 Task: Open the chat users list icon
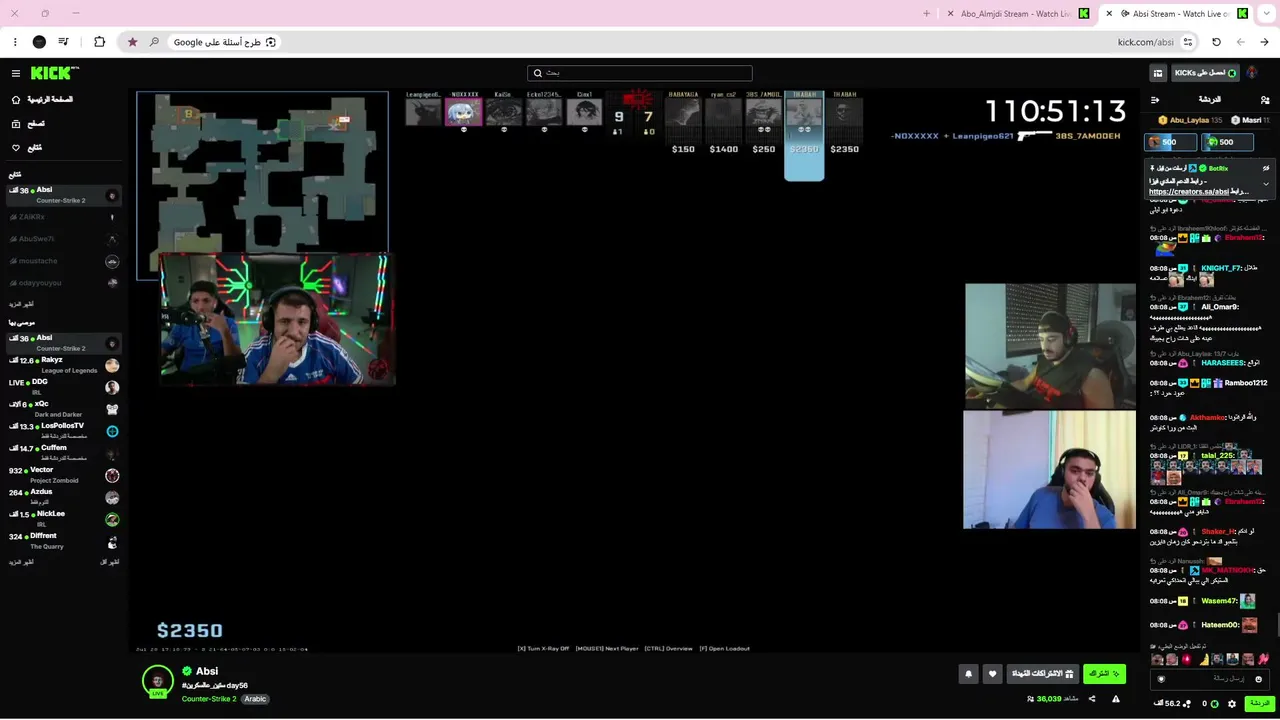point(1265,100)
